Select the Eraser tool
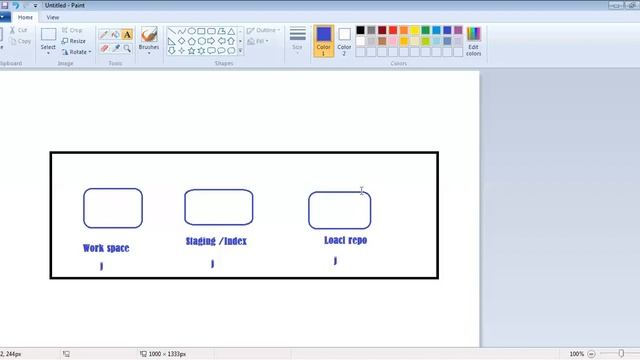 pos(104,48)
